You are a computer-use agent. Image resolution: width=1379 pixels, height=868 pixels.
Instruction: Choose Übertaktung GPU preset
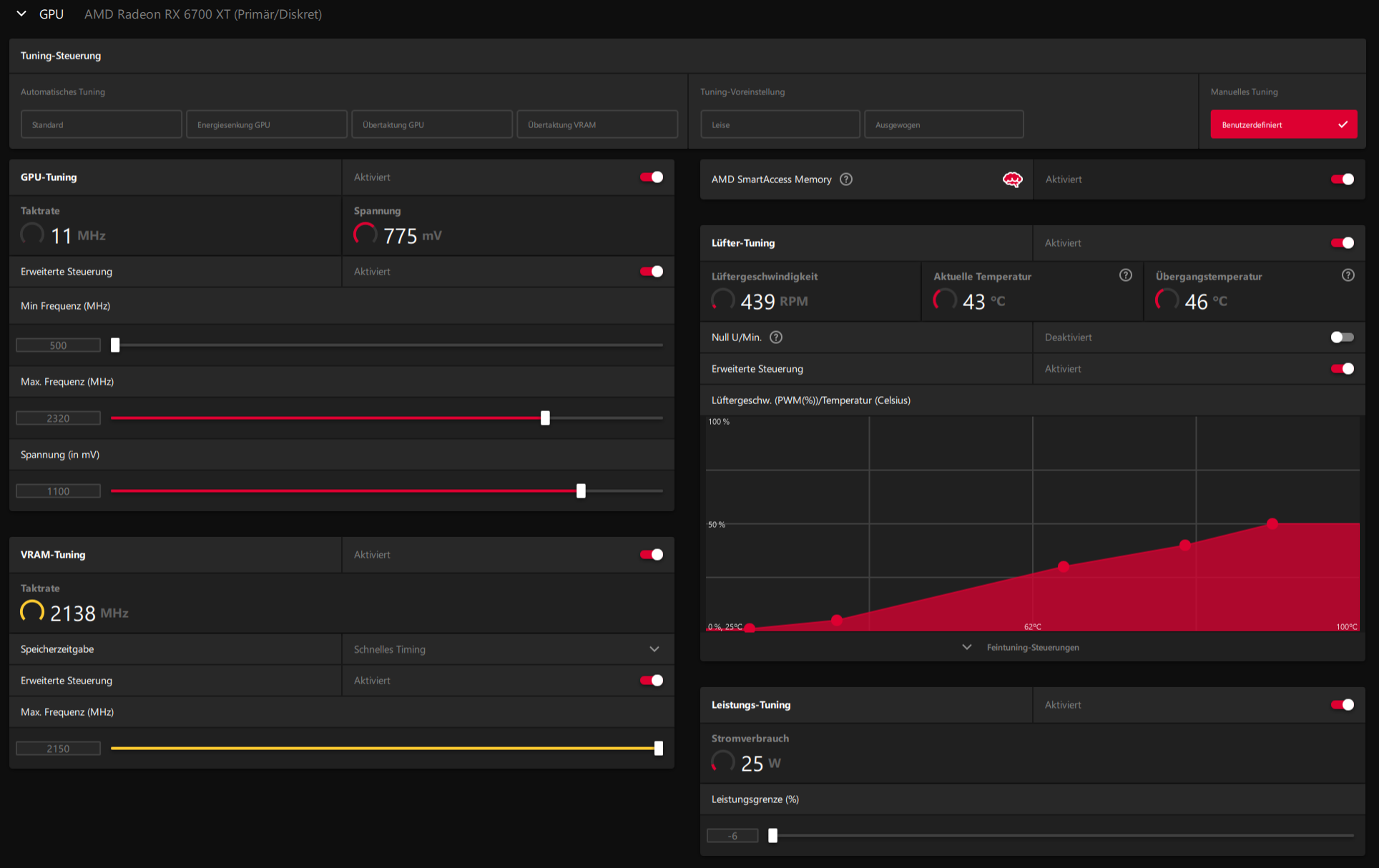coord(432,124)
